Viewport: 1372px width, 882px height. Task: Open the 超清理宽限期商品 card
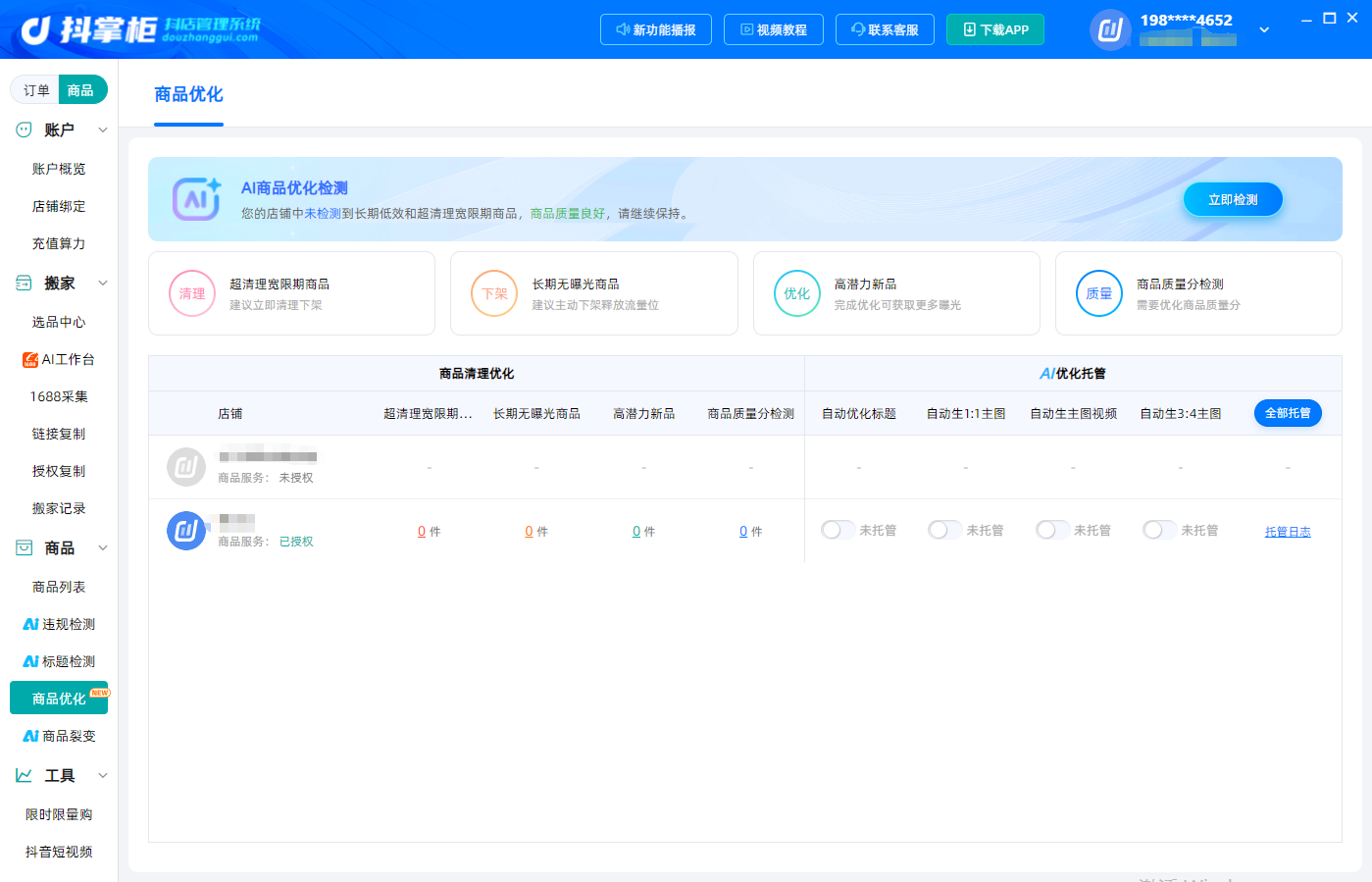[x=291, y=293]
